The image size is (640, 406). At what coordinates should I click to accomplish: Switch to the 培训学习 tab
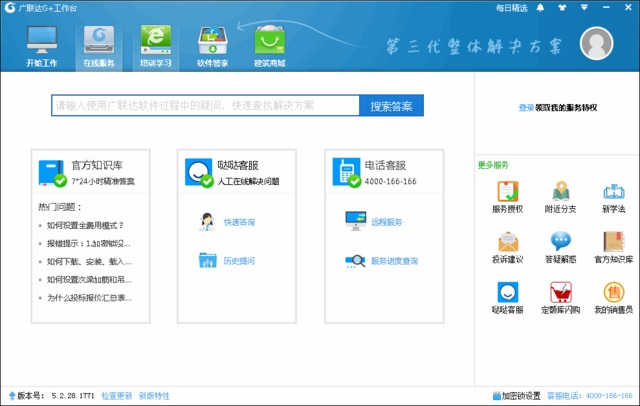[x=155, y=45]
